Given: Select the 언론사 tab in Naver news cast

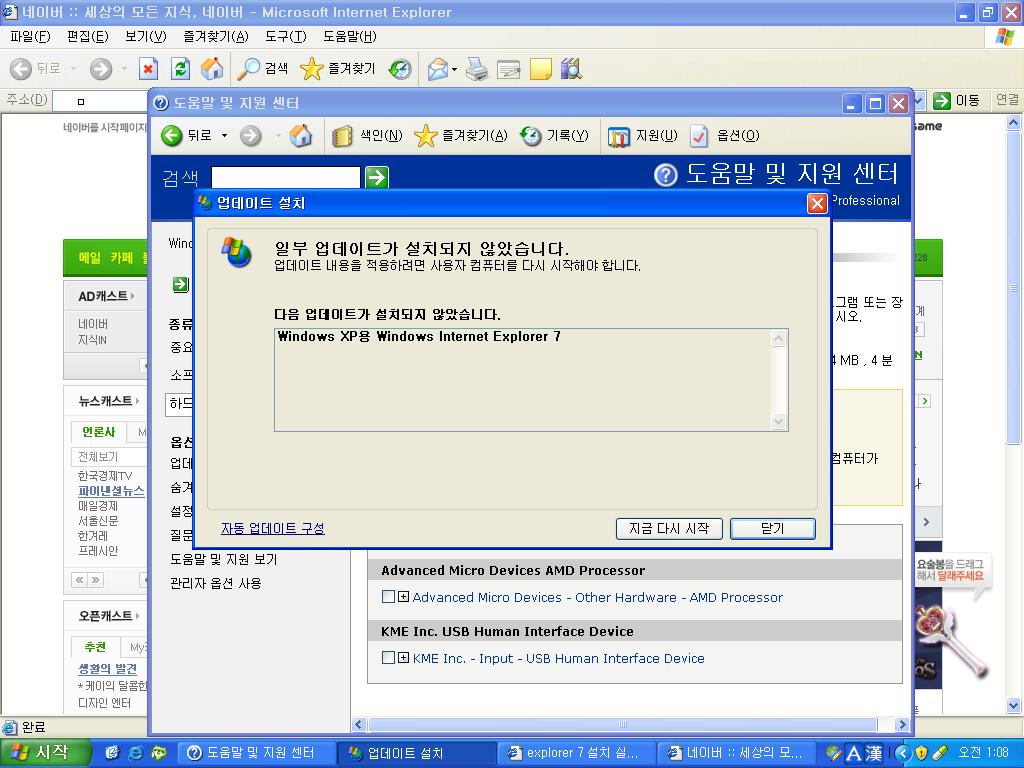Looking at the screenshot, I should pos(98,432).
